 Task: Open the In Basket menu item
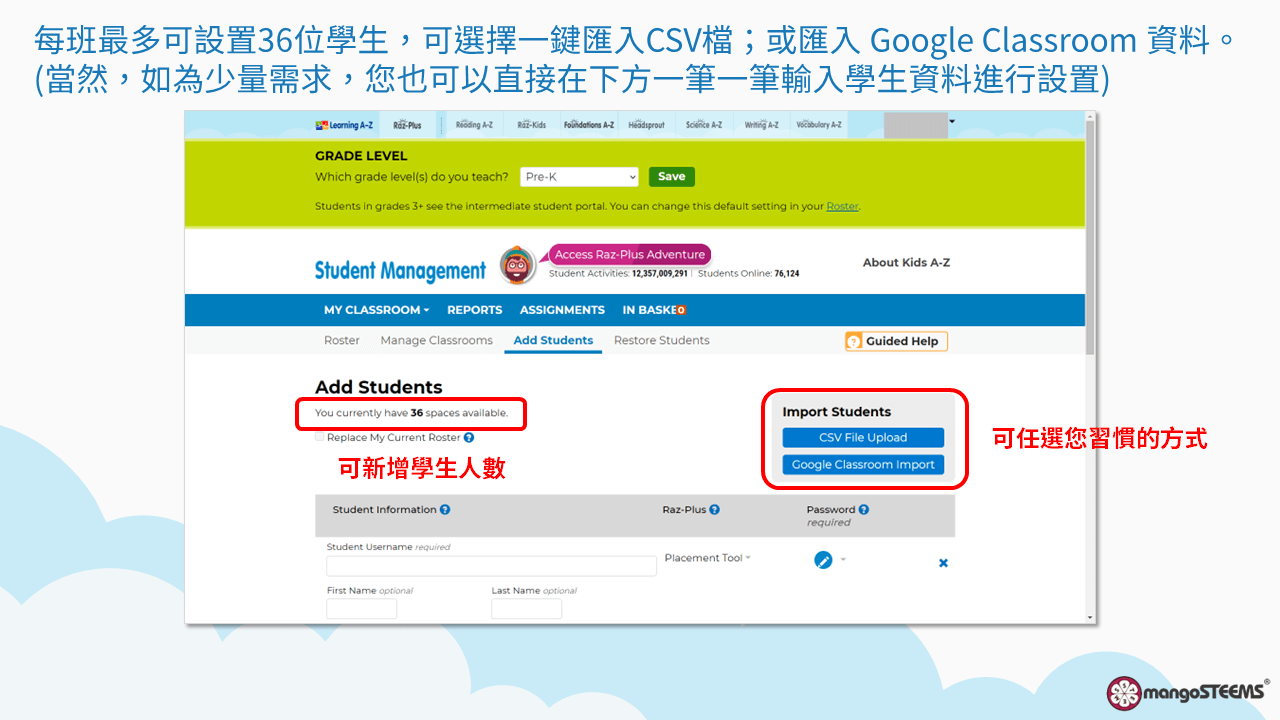pos(654,310)
